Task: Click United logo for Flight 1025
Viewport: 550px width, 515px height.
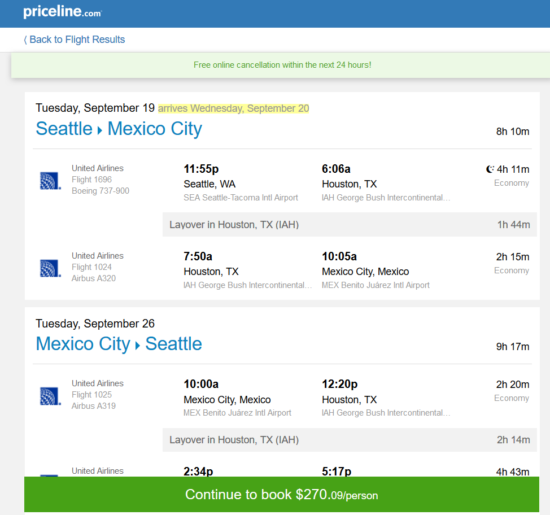Action: (x=50, y=396)
